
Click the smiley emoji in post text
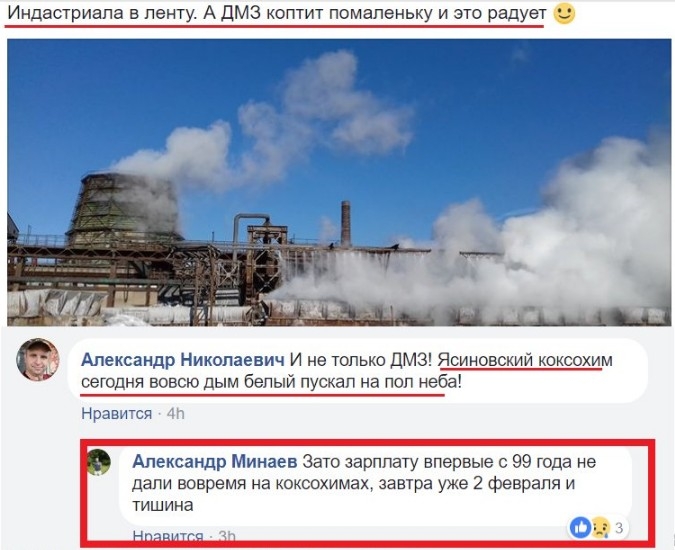point(564,14)
